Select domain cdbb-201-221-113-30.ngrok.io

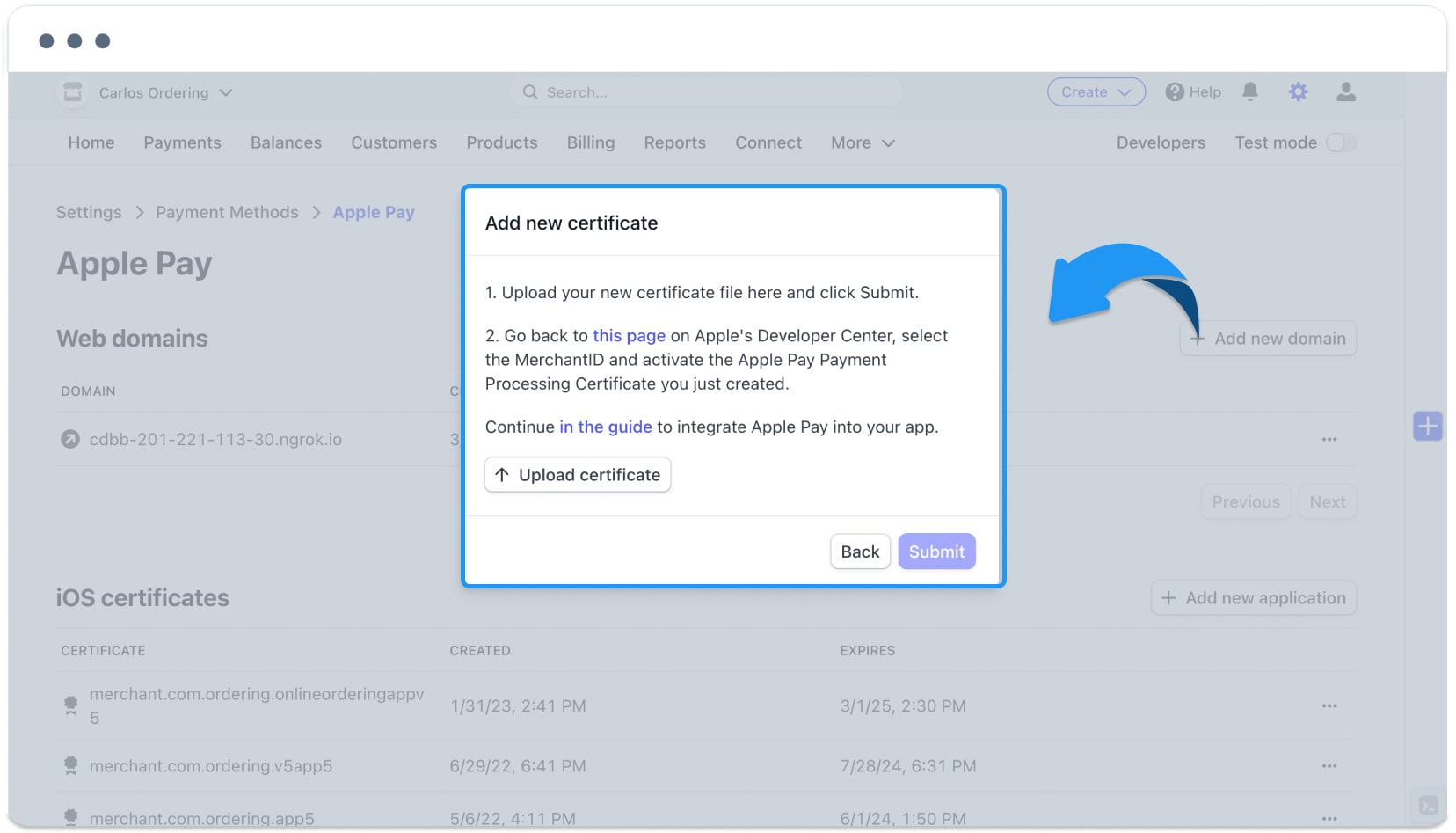click(x=215, y=439)
